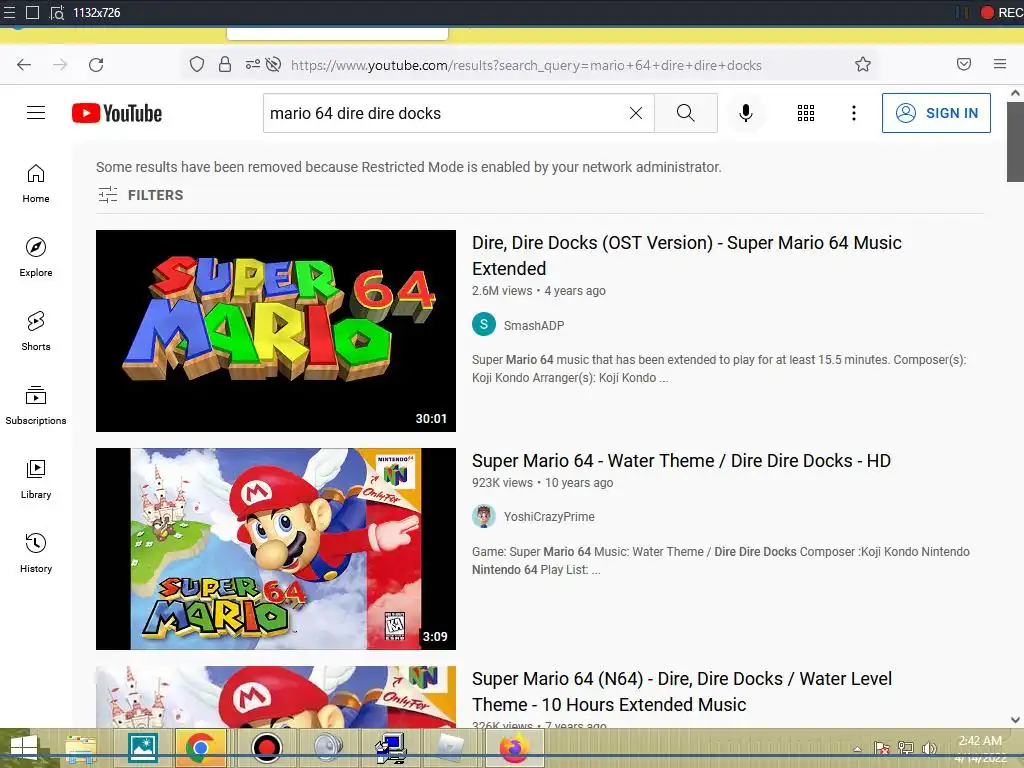1024x768 pixels.
Task: Open History in the sidebar
Action: click(36, 552)
